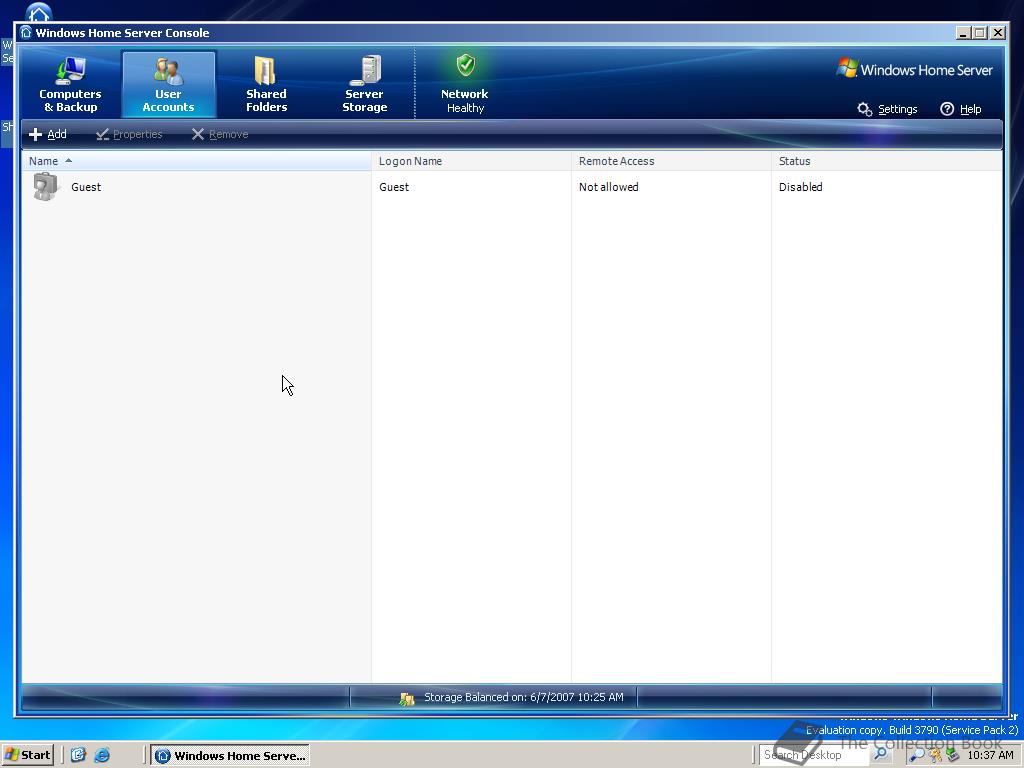
Task: Launch Internet Explorer from quick launch
Action: click(102, 755)
